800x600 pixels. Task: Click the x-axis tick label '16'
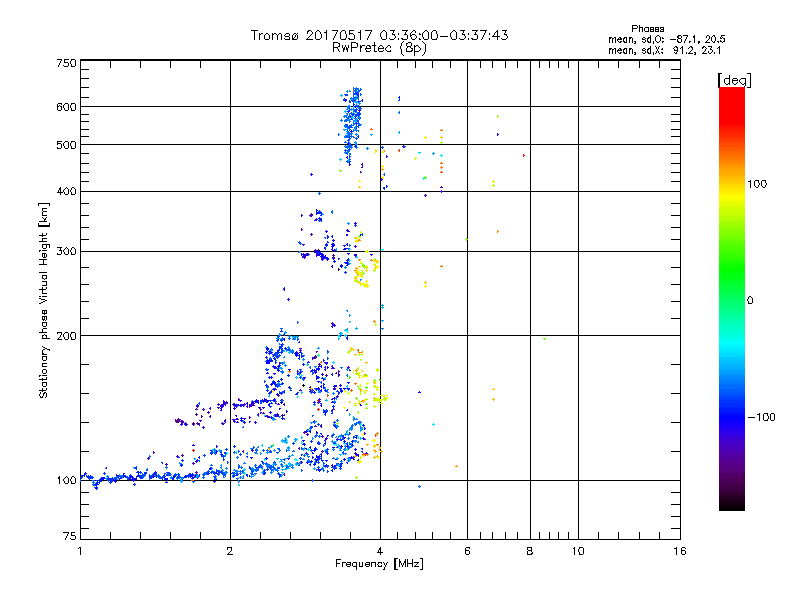point(680,551)
